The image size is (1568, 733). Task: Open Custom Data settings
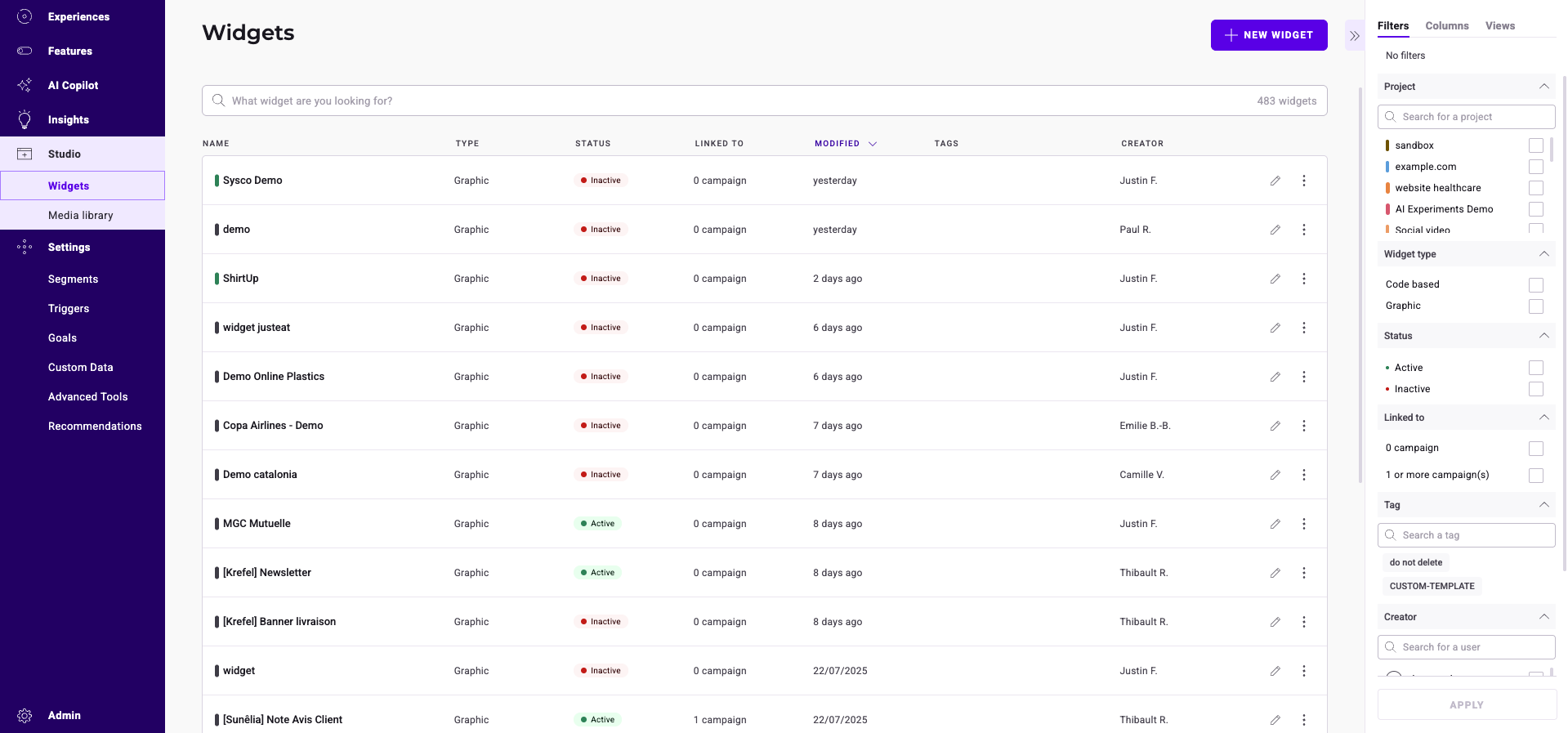[x=80, y=368]
